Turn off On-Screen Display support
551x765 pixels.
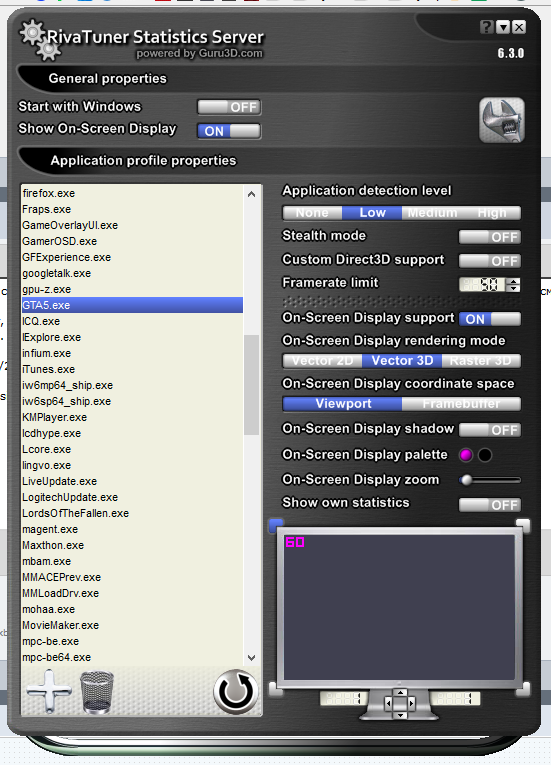click(x=490, y=319)
